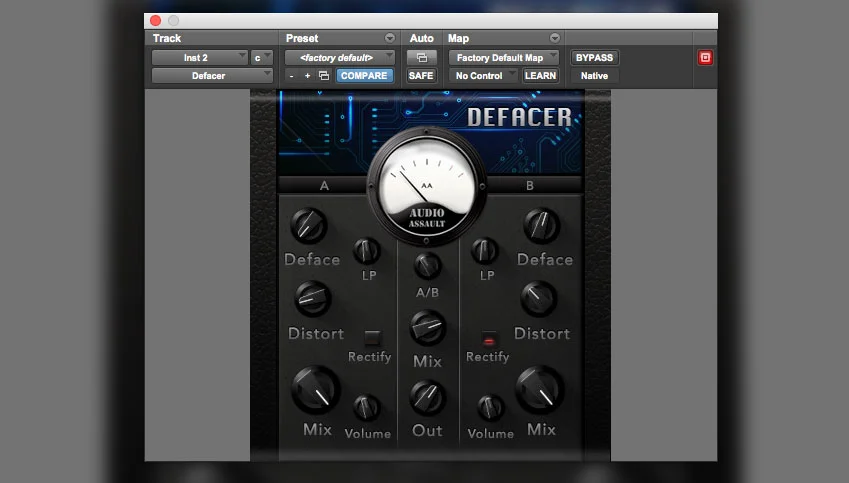Click section A Volume knob
Image resolution: width=849 pixels, height=483 pixels.
pos(367,408)
